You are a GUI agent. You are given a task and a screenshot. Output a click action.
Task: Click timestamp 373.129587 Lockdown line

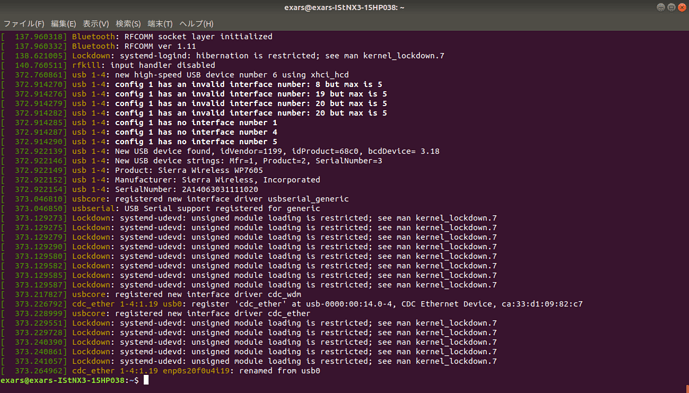[249, 285]
